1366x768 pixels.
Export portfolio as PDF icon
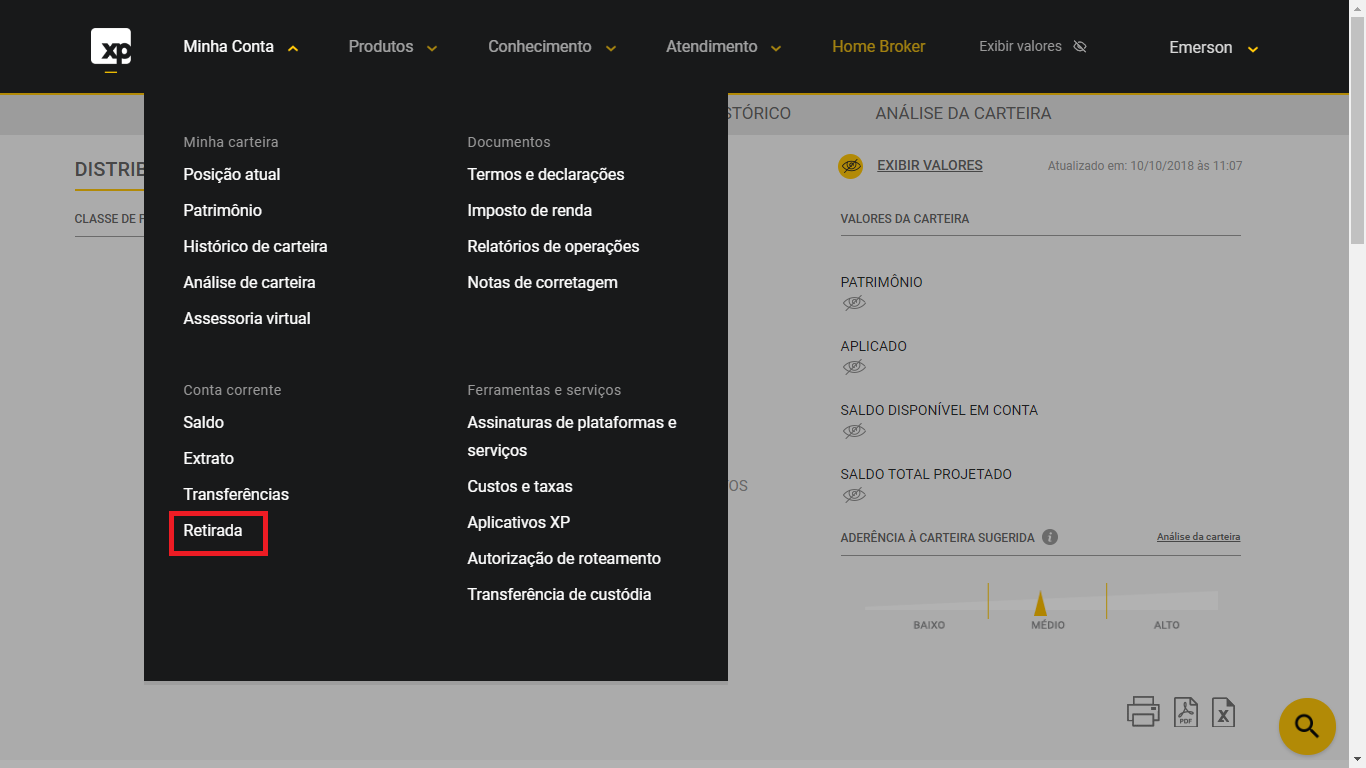point(1186,712)
